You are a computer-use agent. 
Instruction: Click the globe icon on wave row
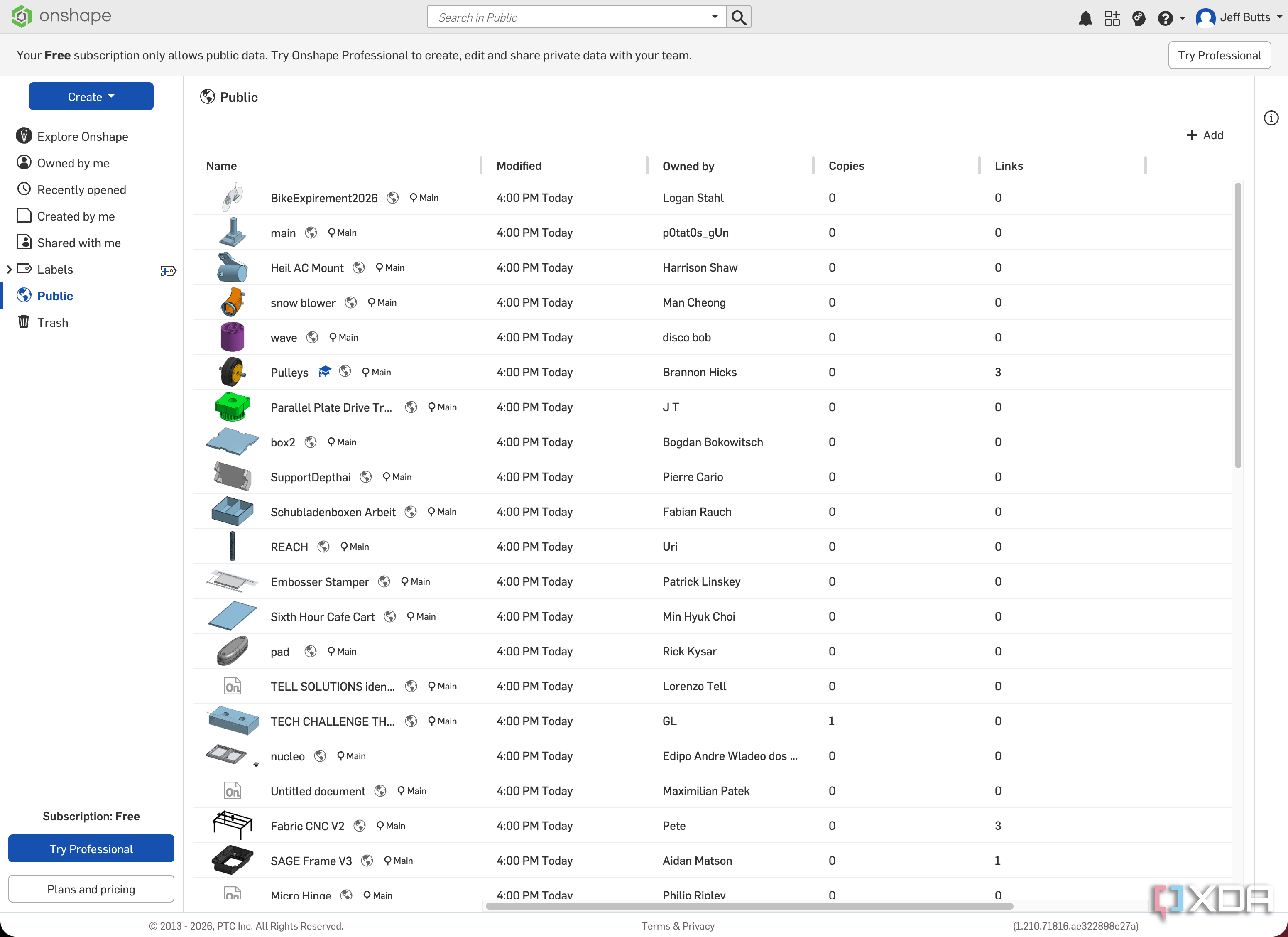pyautogui.click(x=312, y=337)
